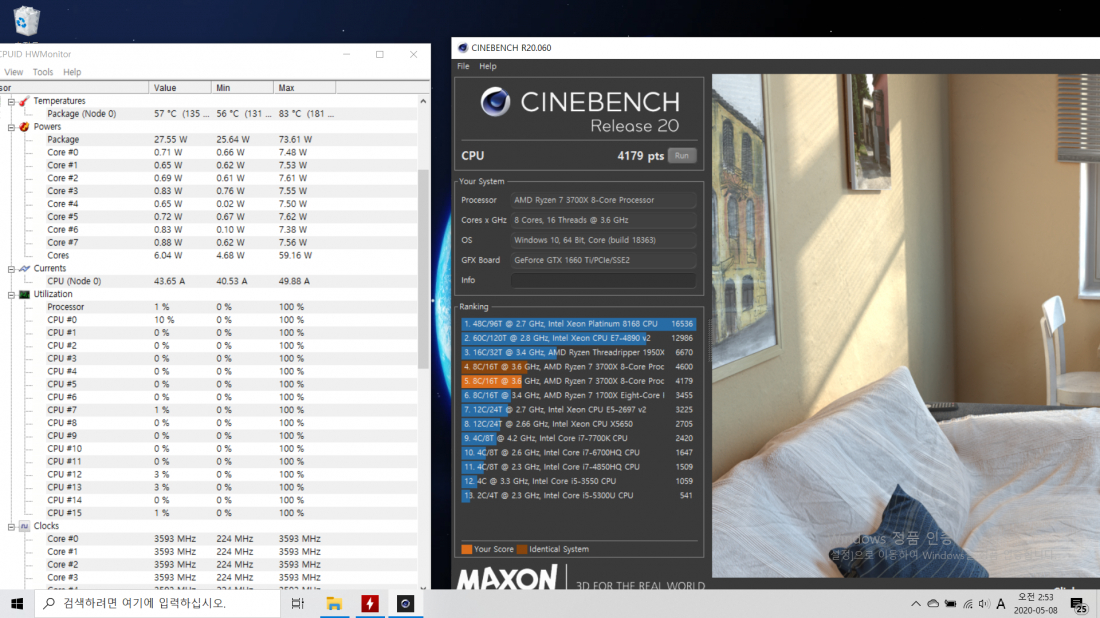Click the Utilization chip icon in HWMonitor

[x=25, y=295]
